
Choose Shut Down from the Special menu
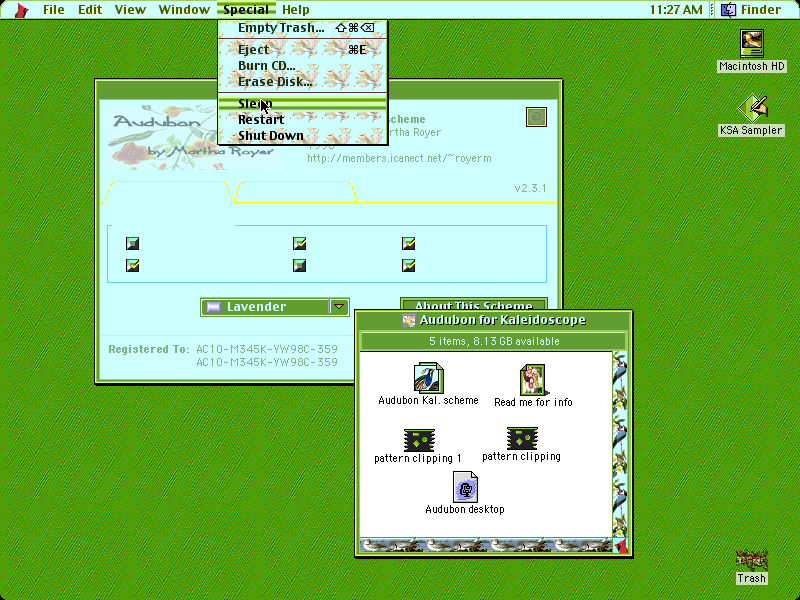tap(303, 136)
